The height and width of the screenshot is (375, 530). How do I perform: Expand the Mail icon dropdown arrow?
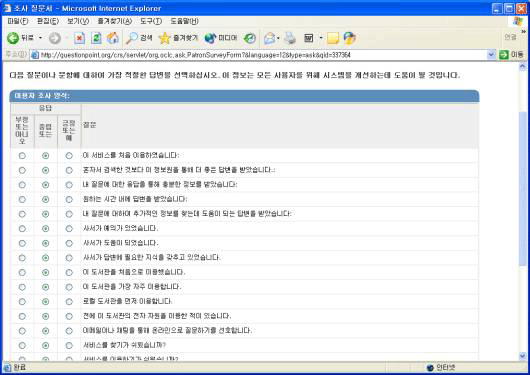[278, 38]
